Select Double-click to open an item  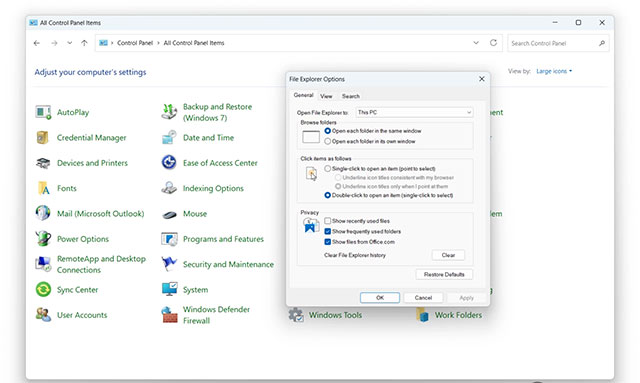pyautogui.click(x=327, y=195)
